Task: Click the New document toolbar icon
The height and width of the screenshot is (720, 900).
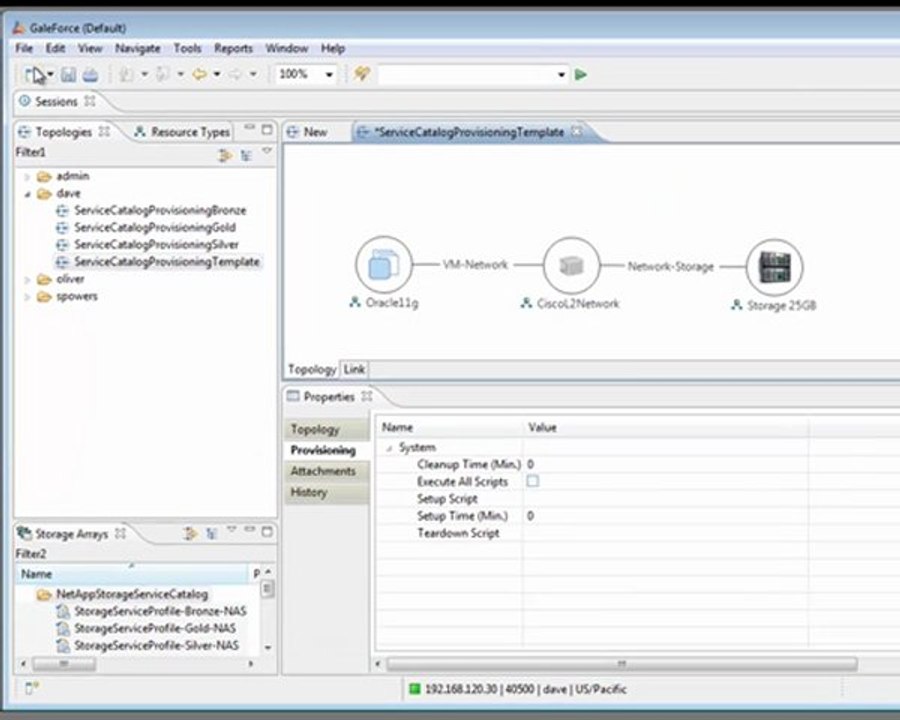Action: click(x=34, y=75)
